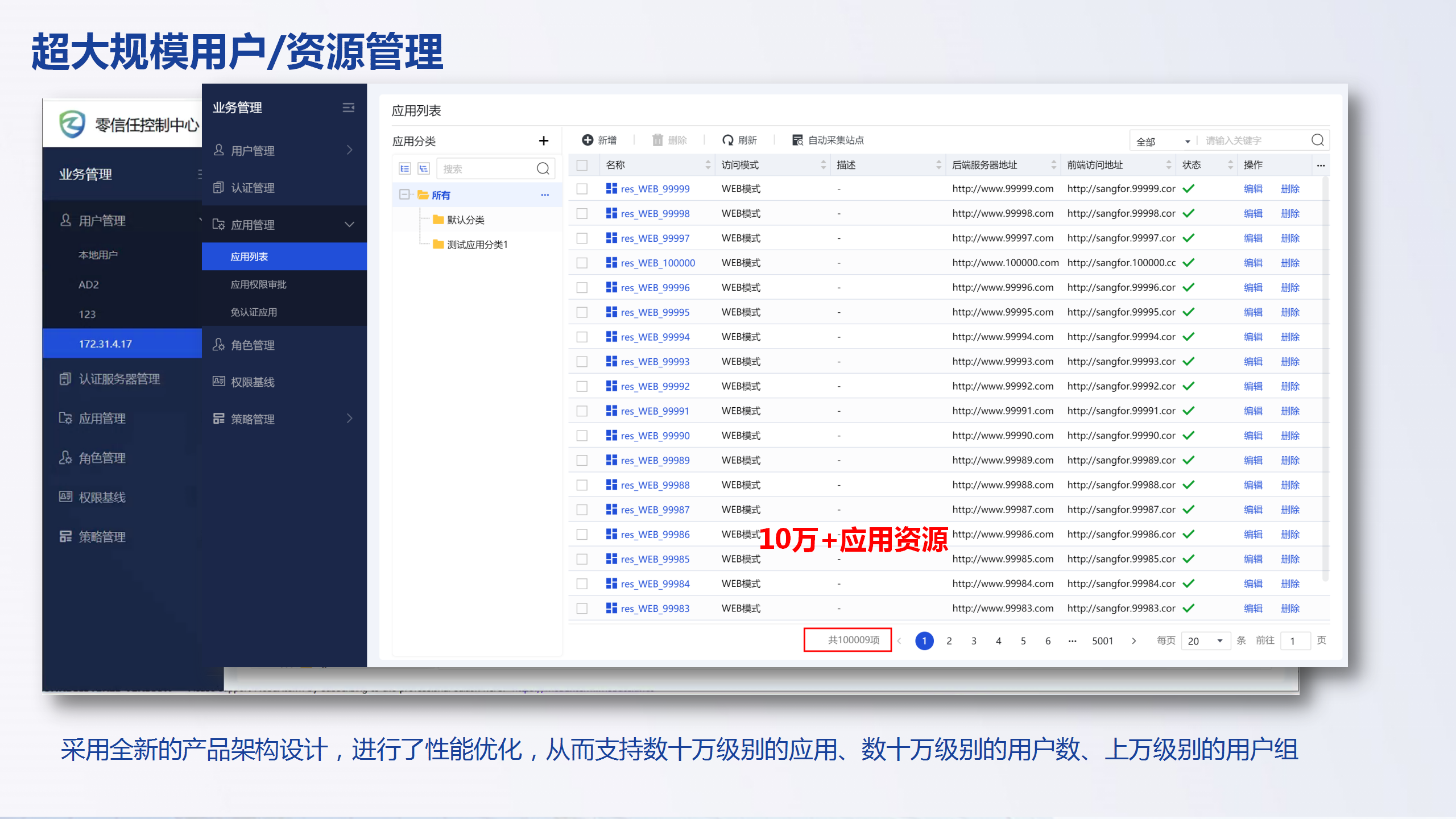Sort table by 访问模式 column arrows
1456x819 pixels.
click(824, 165)
